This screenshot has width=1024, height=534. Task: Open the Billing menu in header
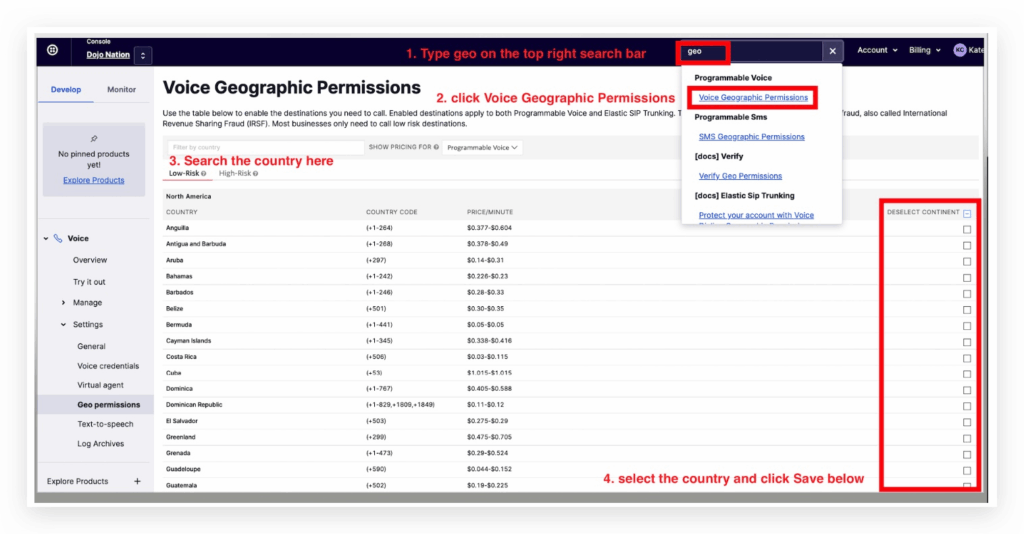point(923,50)
